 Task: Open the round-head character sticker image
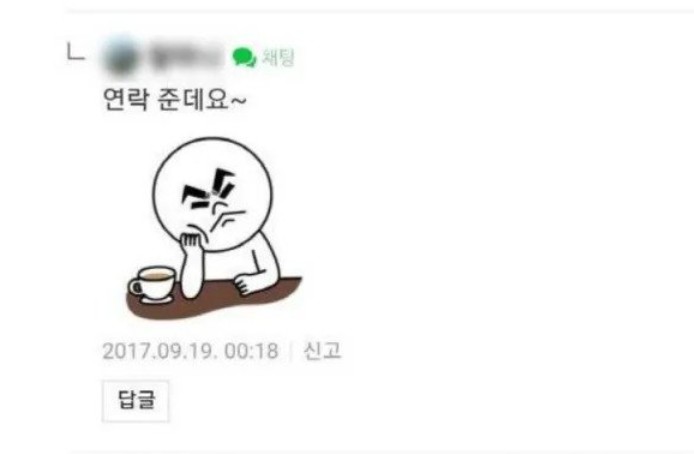(x=214, y=228)
